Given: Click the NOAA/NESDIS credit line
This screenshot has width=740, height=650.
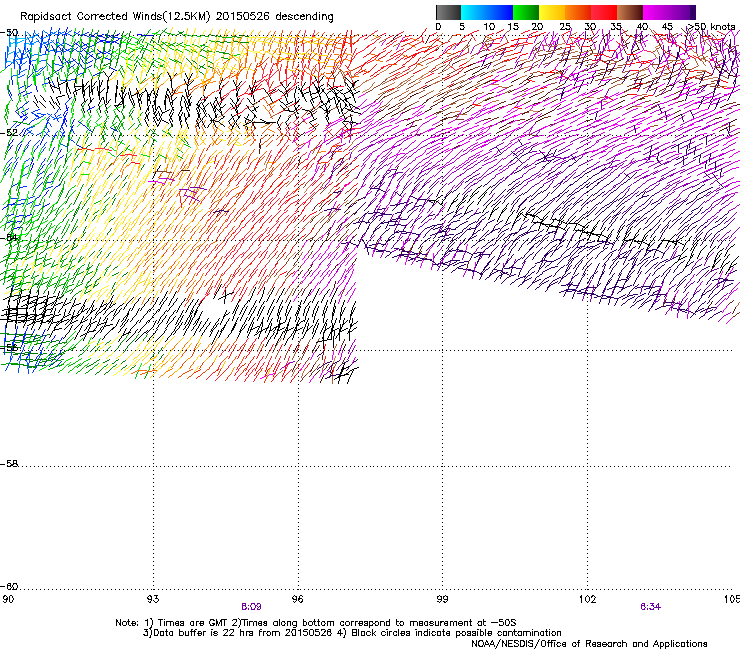Looking at the screenshot, I should (589, 643).
